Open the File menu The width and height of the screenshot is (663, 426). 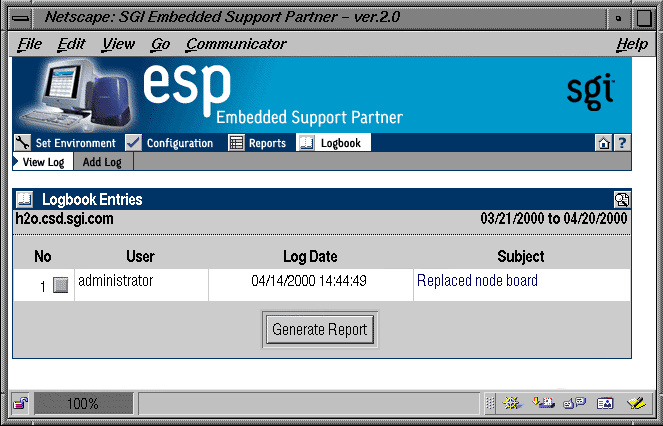coord(30,44)
